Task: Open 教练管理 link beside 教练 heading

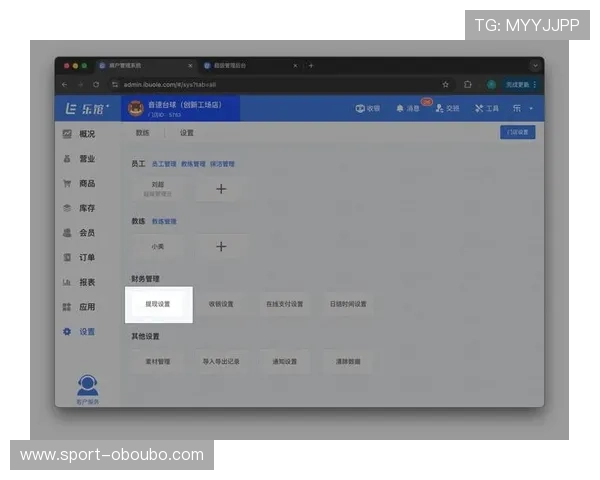Action: [164, 221]
